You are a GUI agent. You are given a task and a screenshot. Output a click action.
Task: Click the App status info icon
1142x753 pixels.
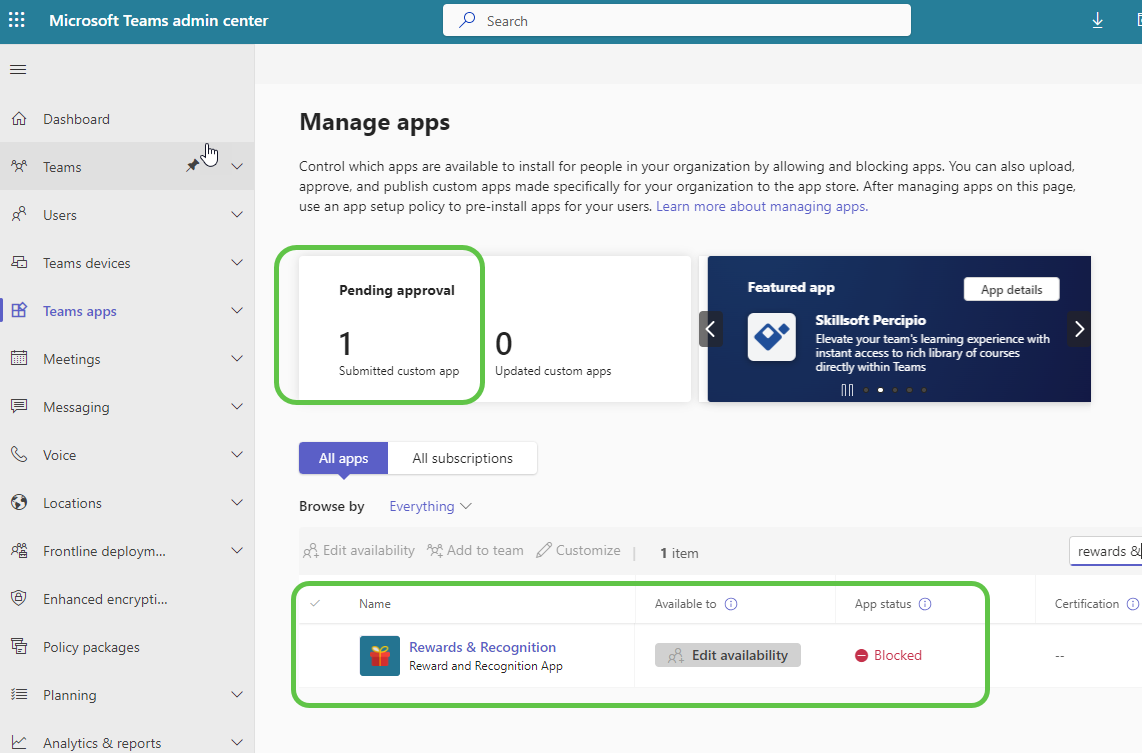point(925,603)
